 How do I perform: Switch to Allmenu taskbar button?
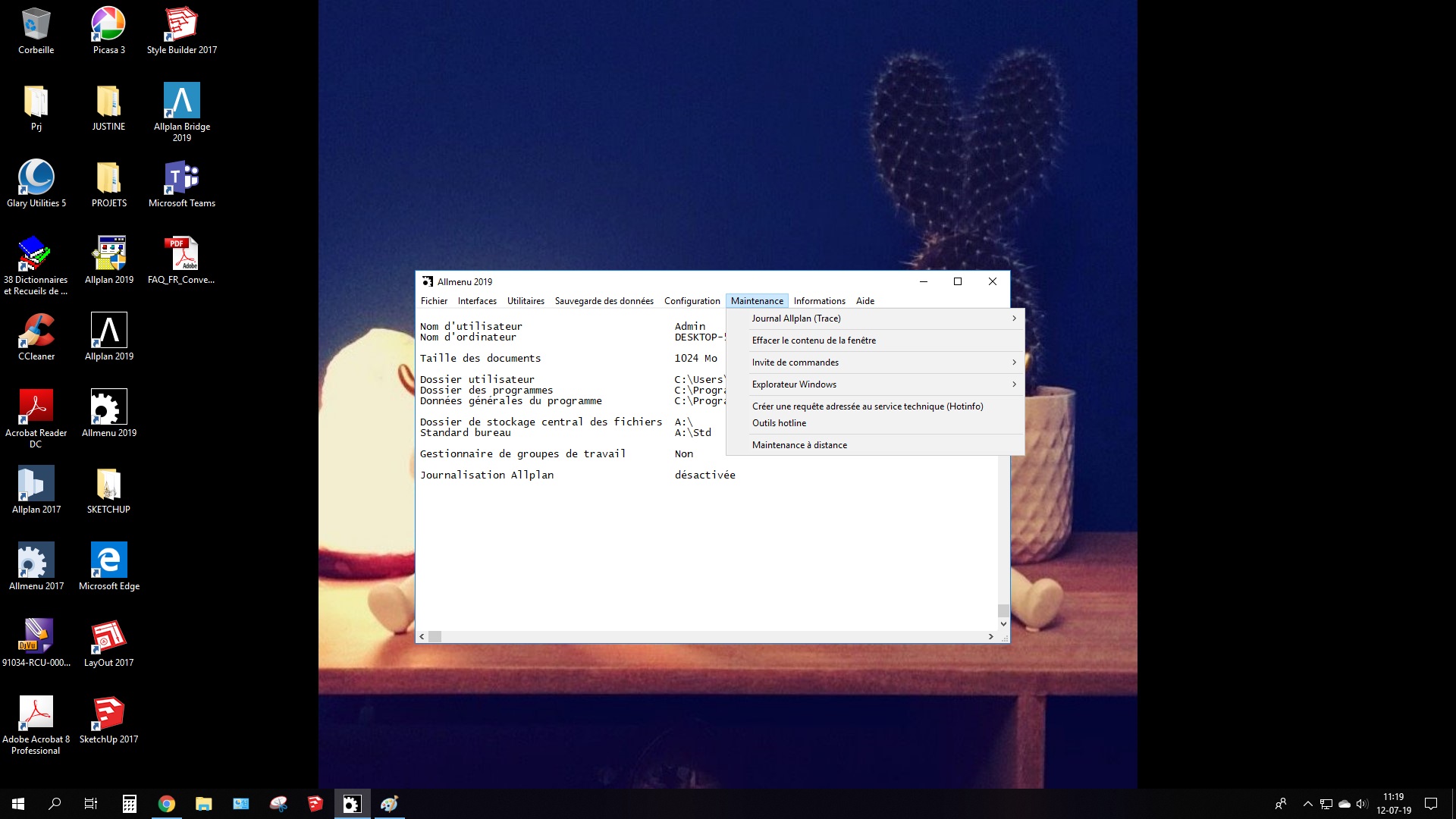[x=353, y=804]
